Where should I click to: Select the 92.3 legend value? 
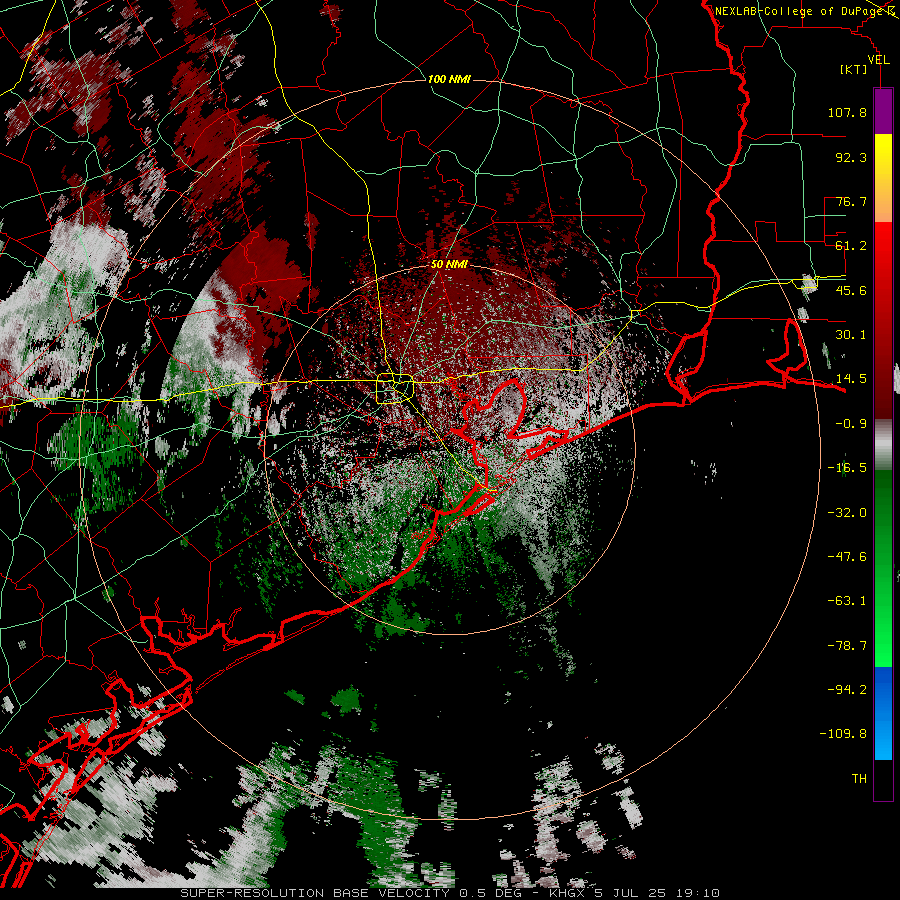point(851,157)
